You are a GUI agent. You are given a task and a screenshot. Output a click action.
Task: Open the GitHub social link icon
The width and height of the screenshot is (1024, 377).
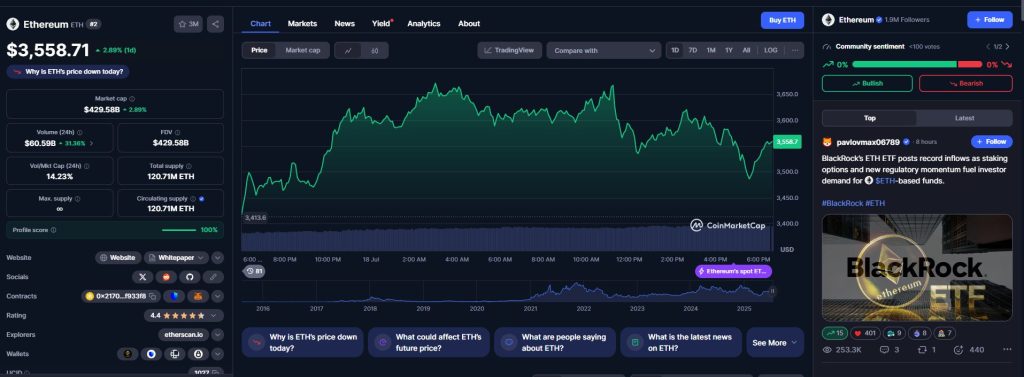189,277
